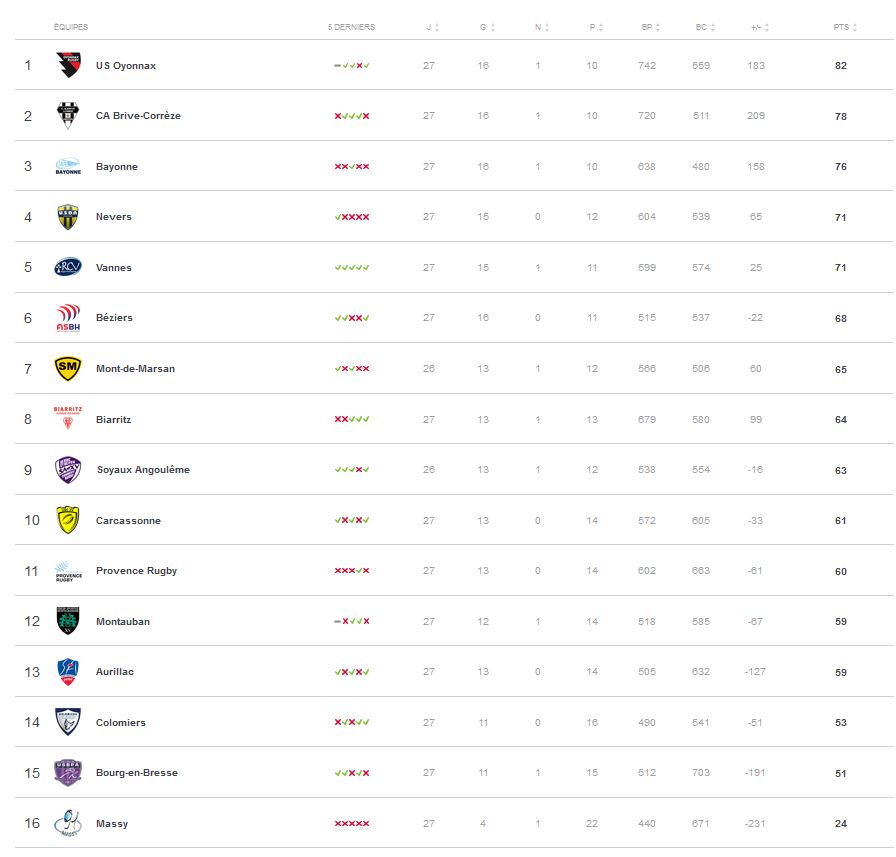Screen dimensions: 896x857
Task: Click the US Oyonnax team logo
Action: pyautogui.click(x=68, y=65)
